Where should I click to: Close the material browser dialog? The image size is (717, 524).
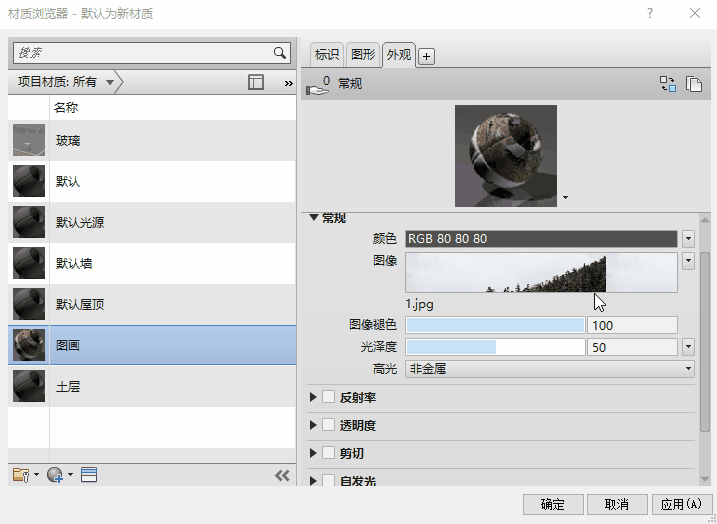(x=695, y=13)
